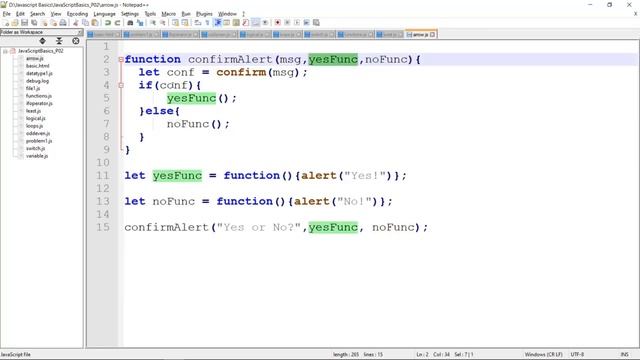
Task: Open basic.html from the workspace tree
Action: (x=38, y=66)
